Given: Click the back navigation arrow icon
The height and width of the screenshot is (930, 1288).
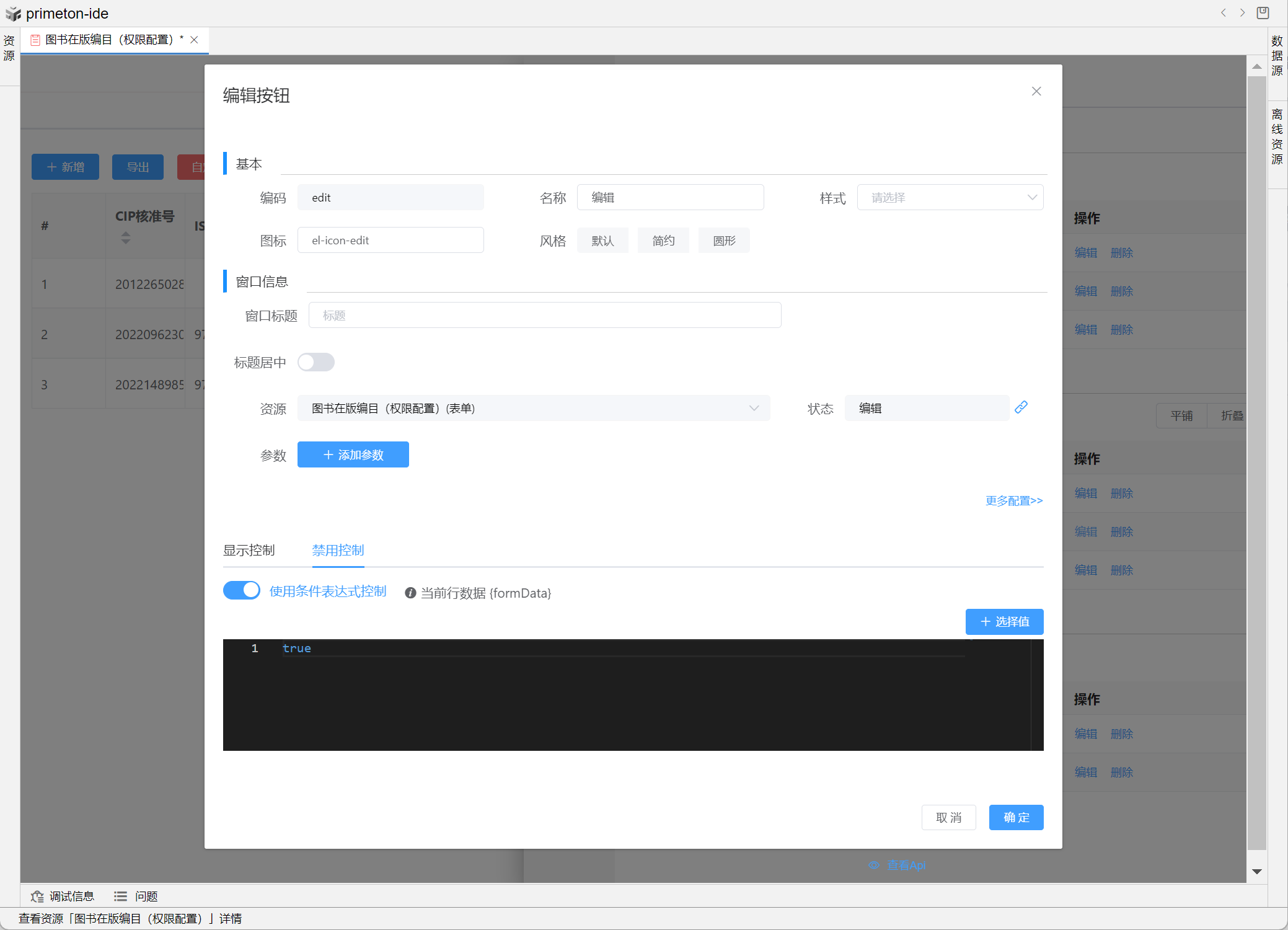Looking at the screenshot, I should coord(1224,13).
